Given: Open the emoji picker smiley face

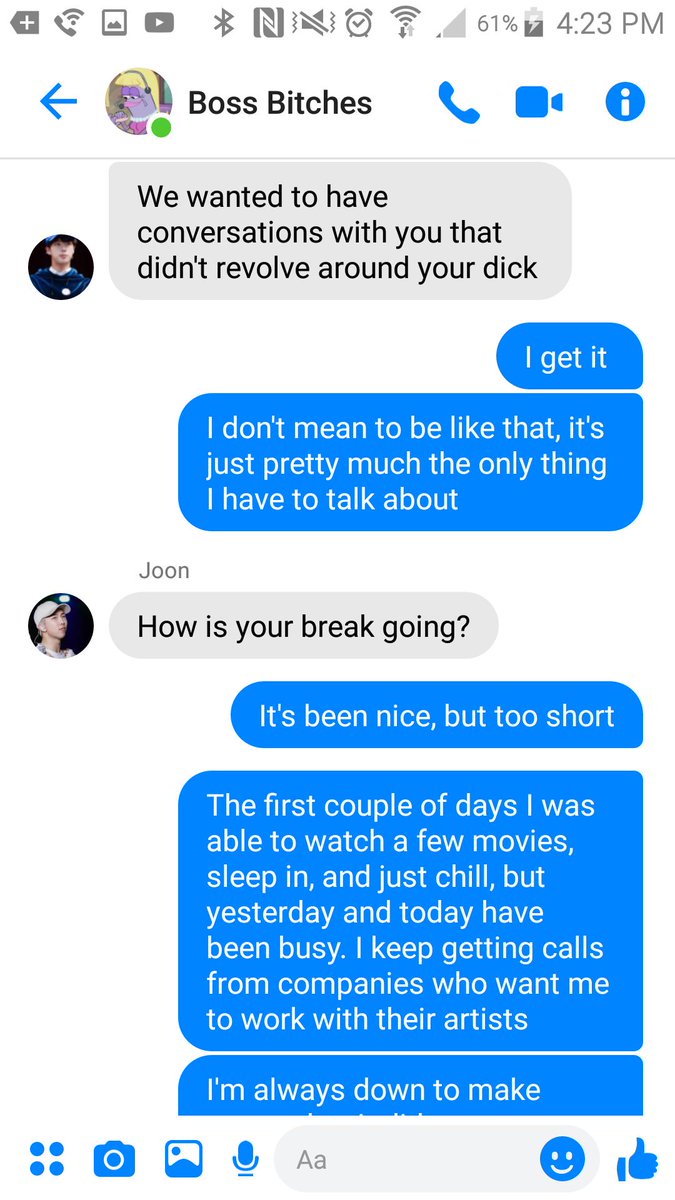Looking at the screenshot, I should tap(562, 1159).
